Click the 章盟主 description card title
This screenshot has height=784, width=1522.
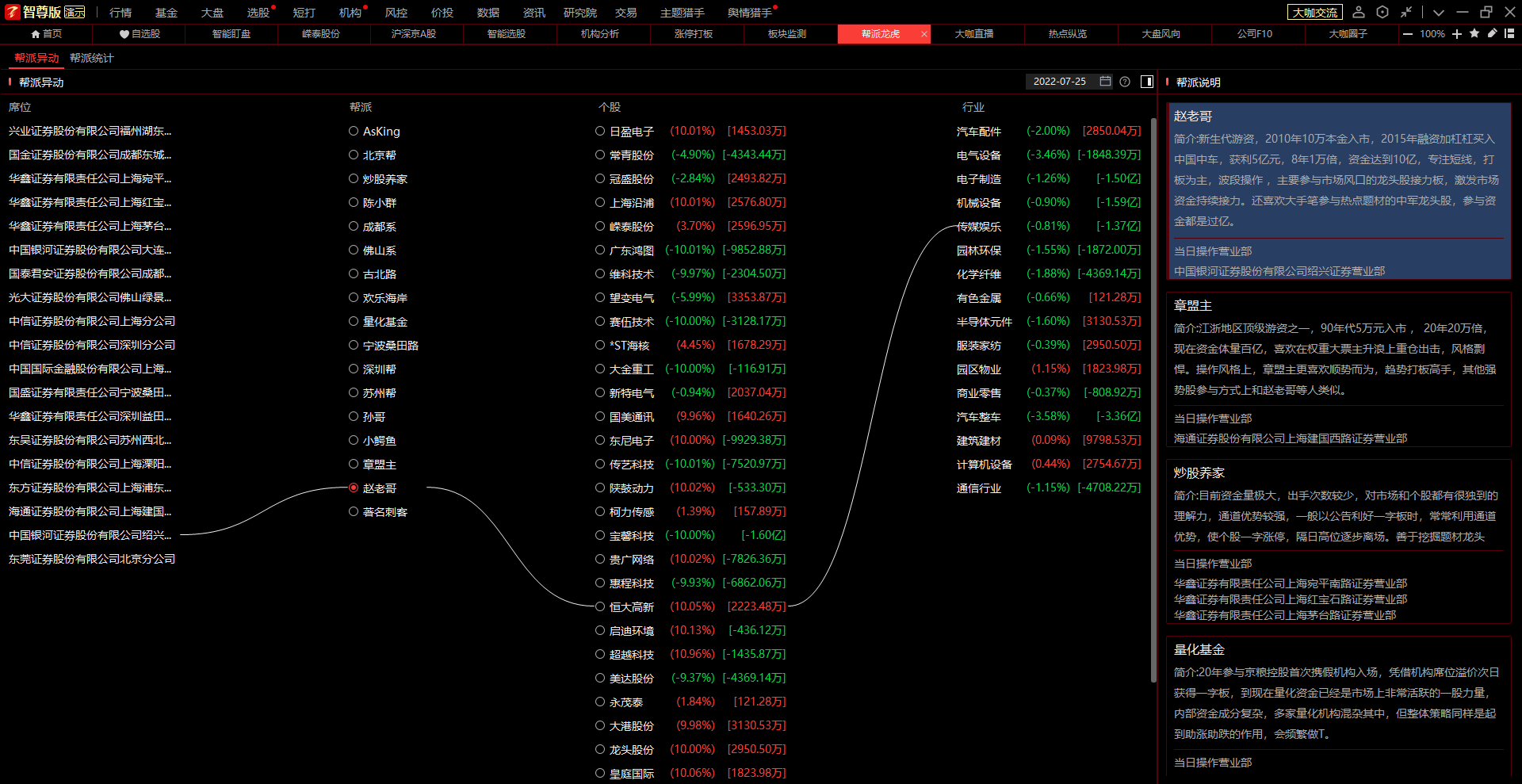click(1193, 305)
